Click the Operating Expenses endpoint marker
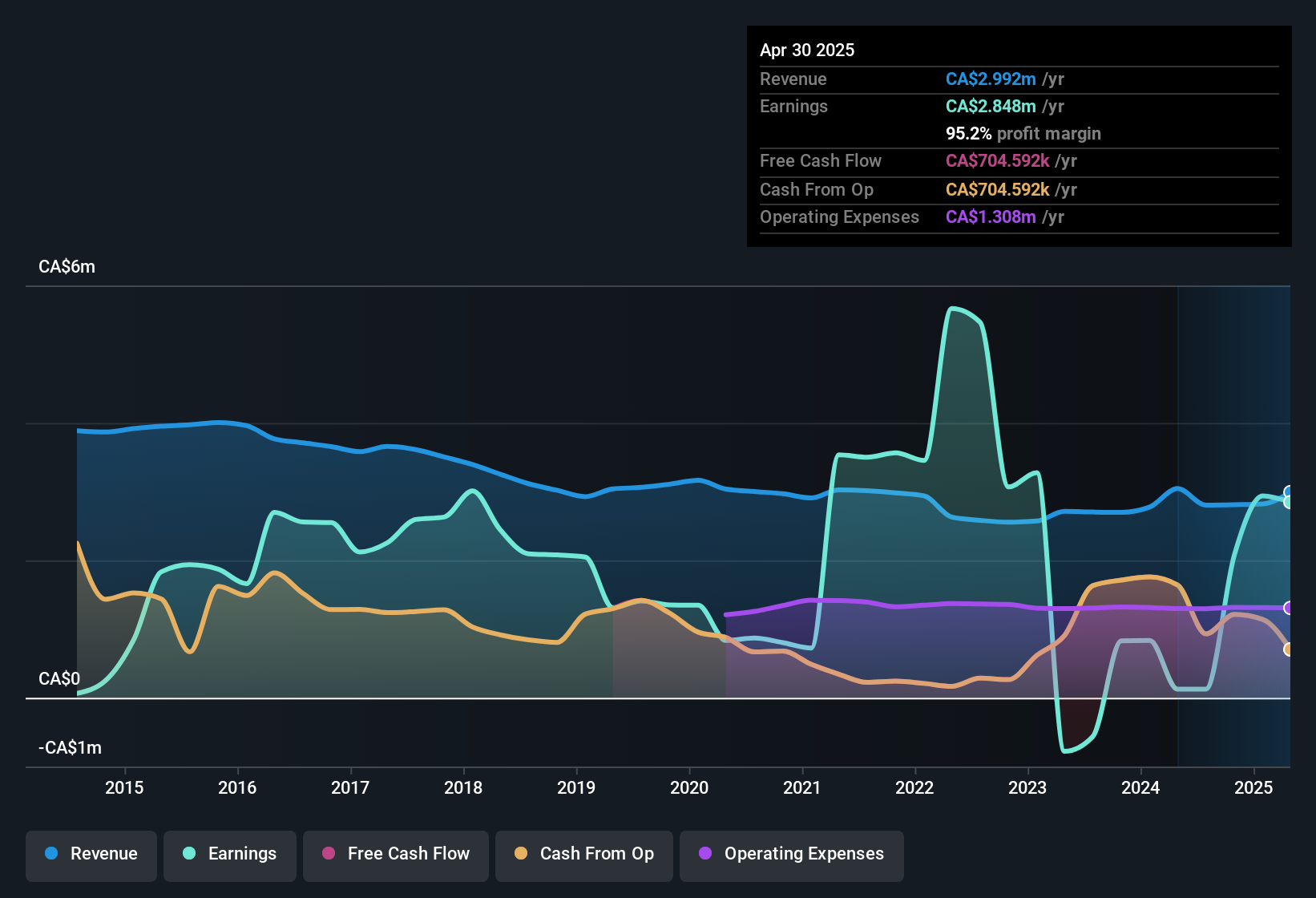 pos(1289,608)
